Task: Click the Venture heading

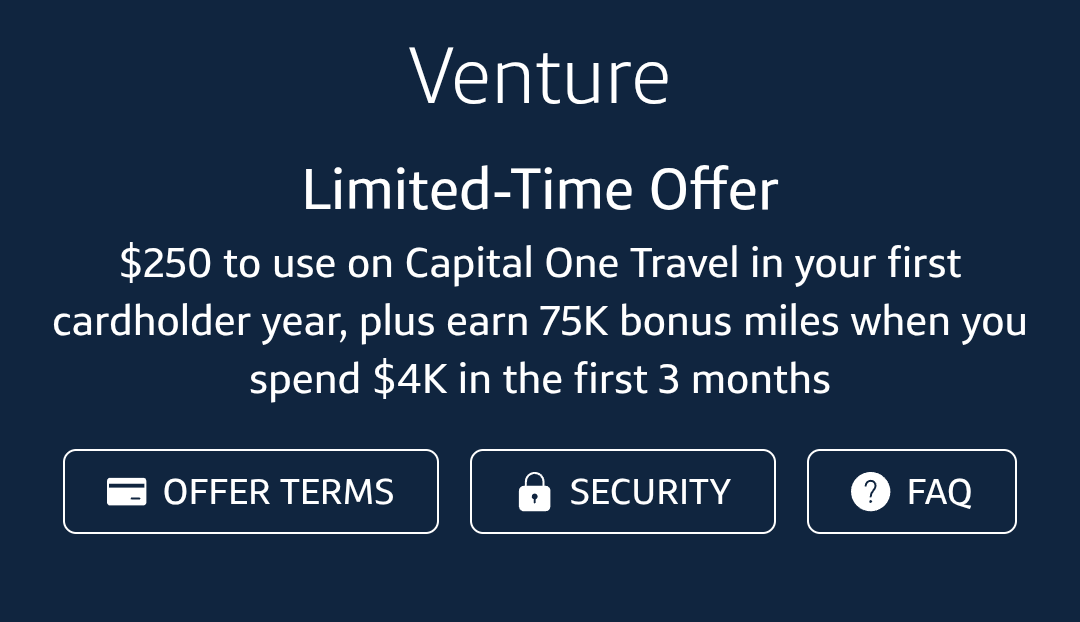Action: (540, 75)
